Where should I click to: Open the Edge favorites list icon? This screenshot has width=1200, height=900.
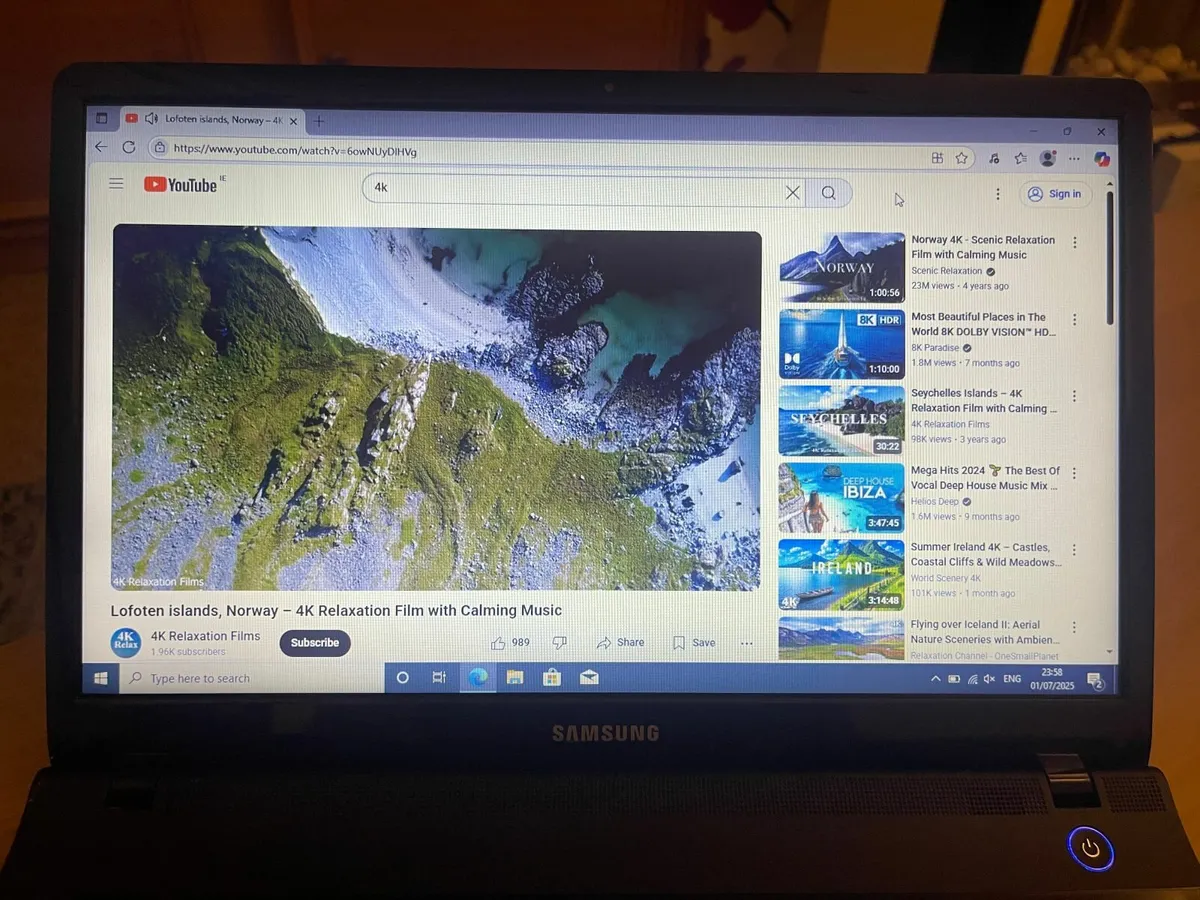click(1020, 158)
